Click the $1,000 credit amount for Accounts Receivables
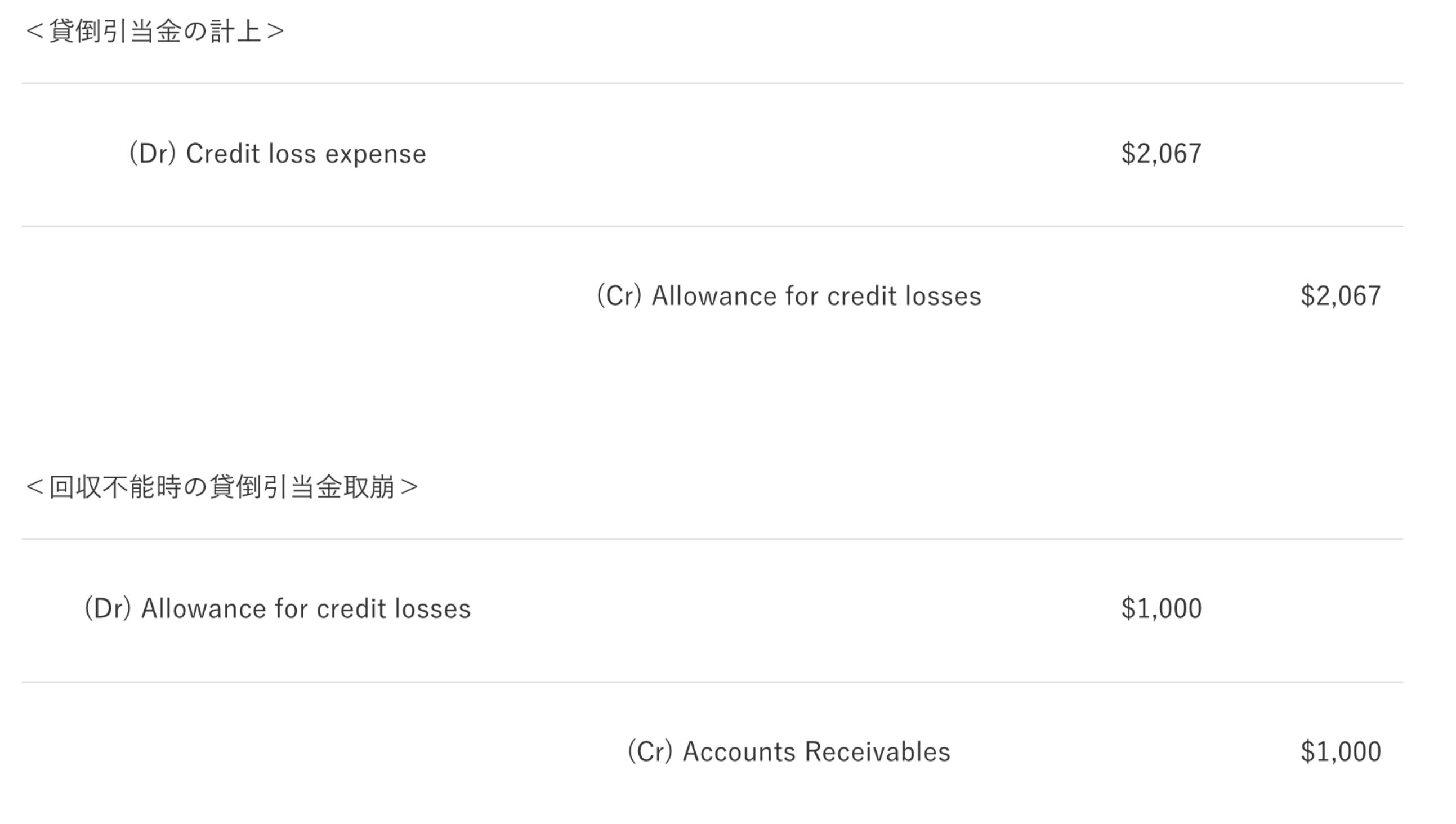 pyautogui.click(x=1340, y=752)
